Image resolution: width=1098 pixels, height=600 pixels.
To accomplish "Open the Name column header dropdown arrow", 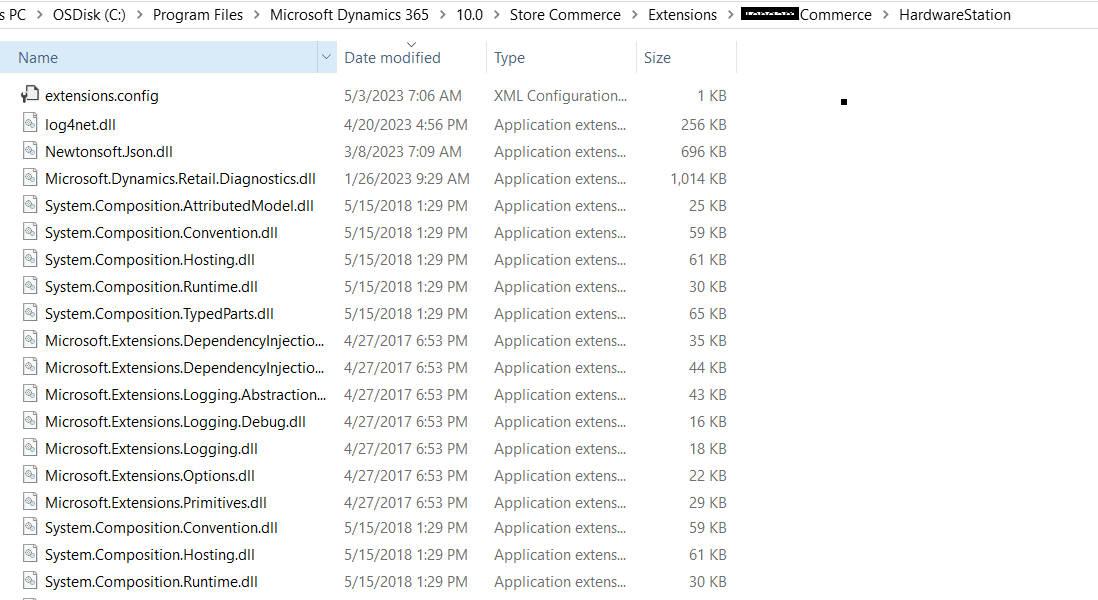I will [x=326, y=57].
